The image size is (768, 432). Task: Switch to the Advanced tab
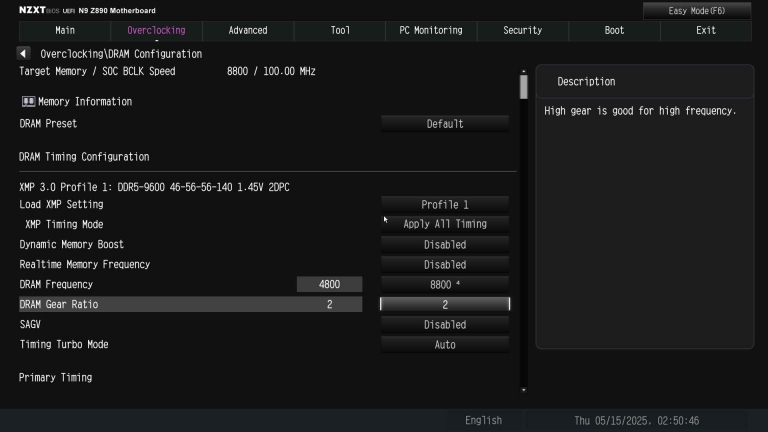[248, 30]
